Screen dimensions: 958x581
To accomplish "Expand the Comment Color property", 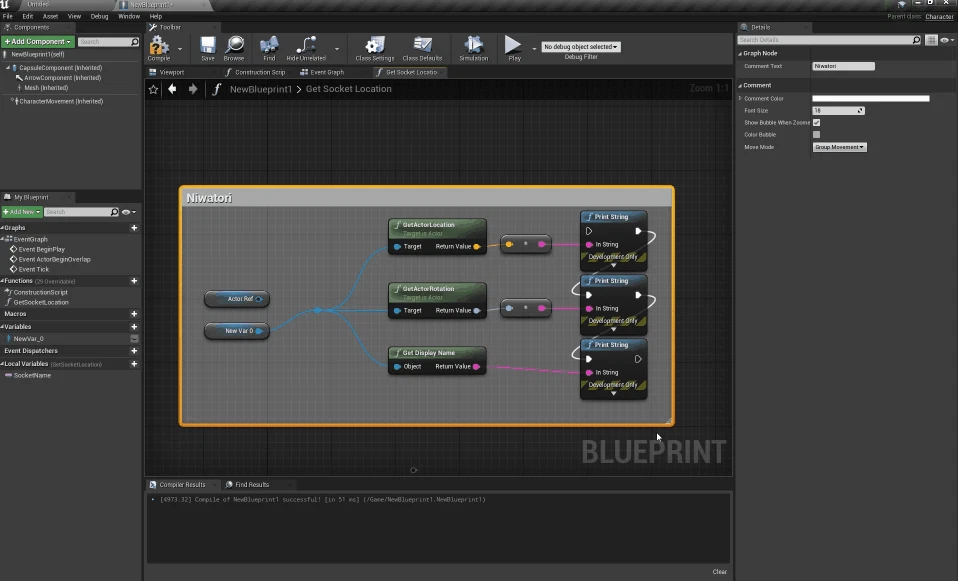I will 740,98.
